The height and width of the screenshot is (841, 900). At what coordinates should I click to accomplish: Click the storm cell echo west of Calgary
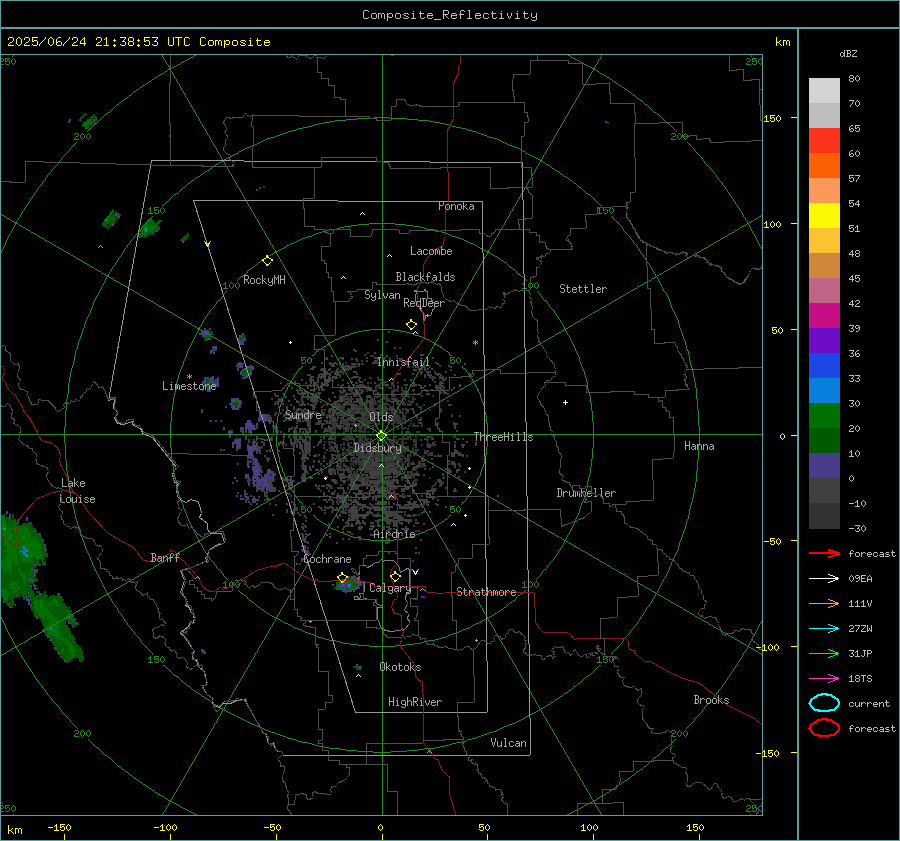pyautogui.click(x=348, y=585)
